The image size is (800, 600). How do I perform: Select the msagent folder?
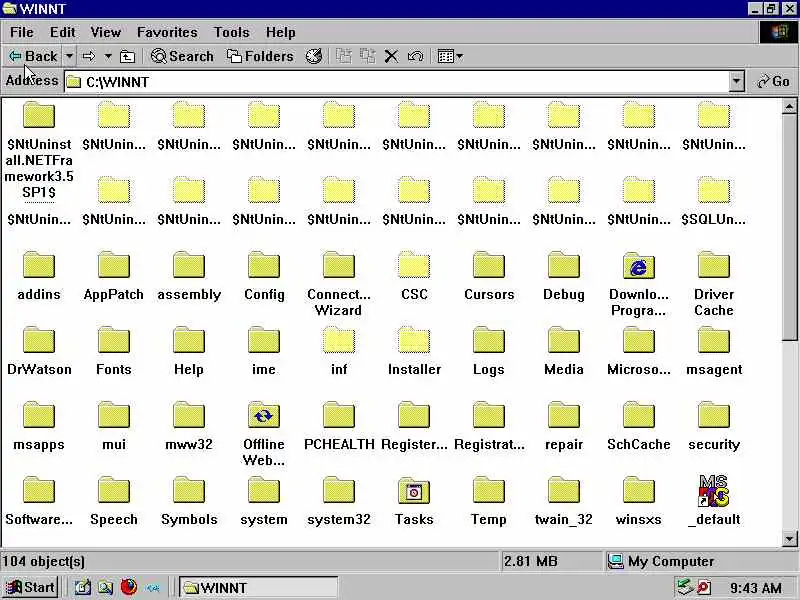tap(713, 351)
